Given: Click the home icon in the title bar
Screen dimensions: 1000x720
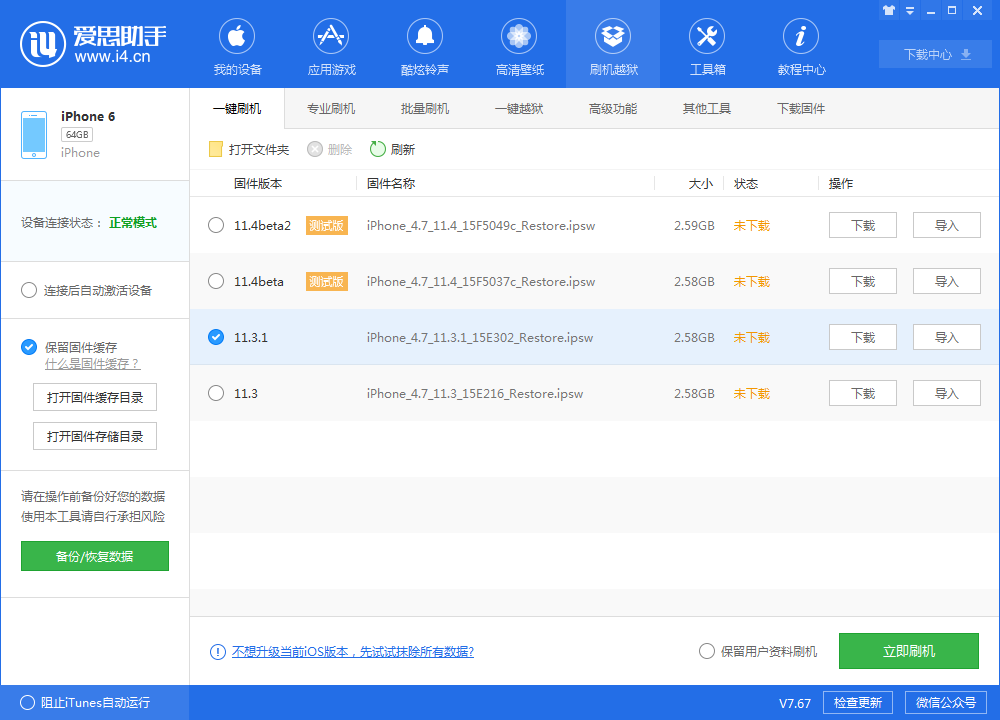Looking at the screenshot, I should point(888,10).
